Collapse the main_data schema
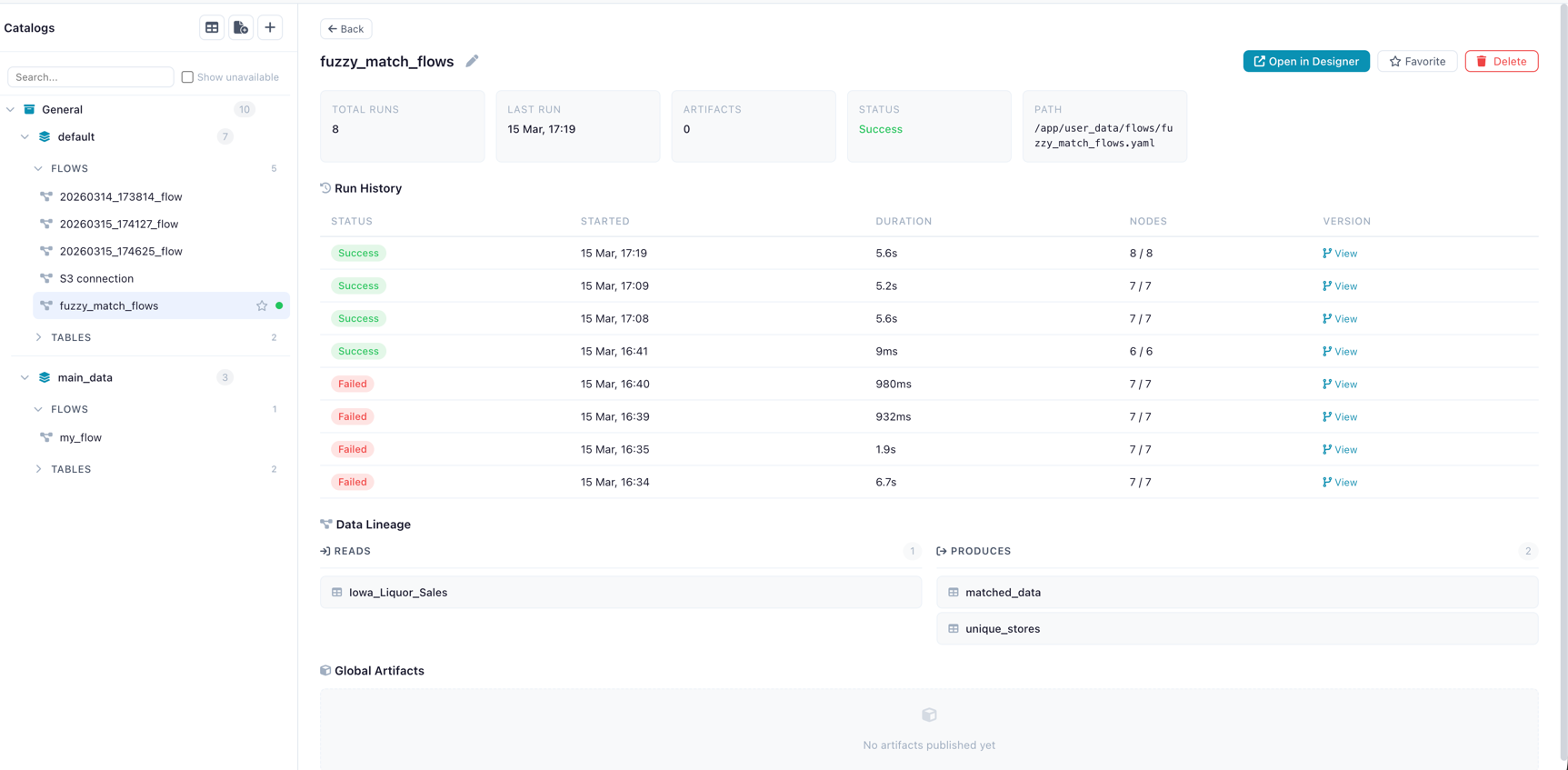This screenshot has height=770, width=1568. pos(25,377)
